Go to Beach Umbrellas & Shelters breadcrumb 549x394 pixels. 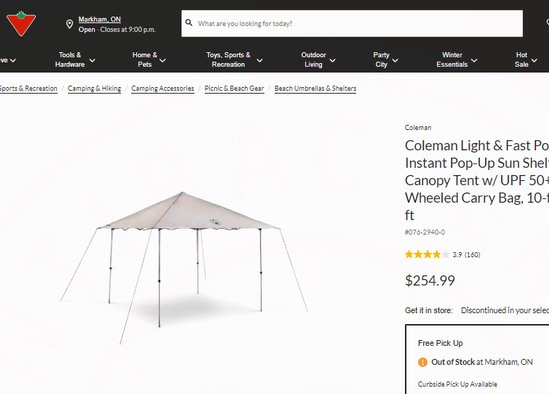tap(315, 89)
